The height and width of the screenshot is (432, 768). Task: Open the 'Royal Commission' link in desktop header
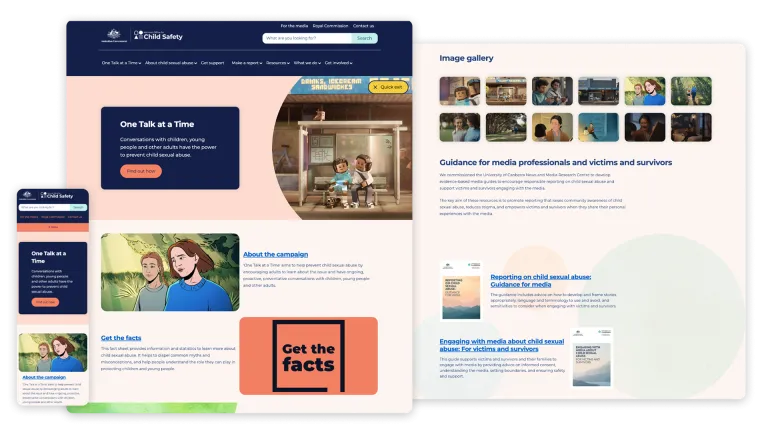pos(330,26)
